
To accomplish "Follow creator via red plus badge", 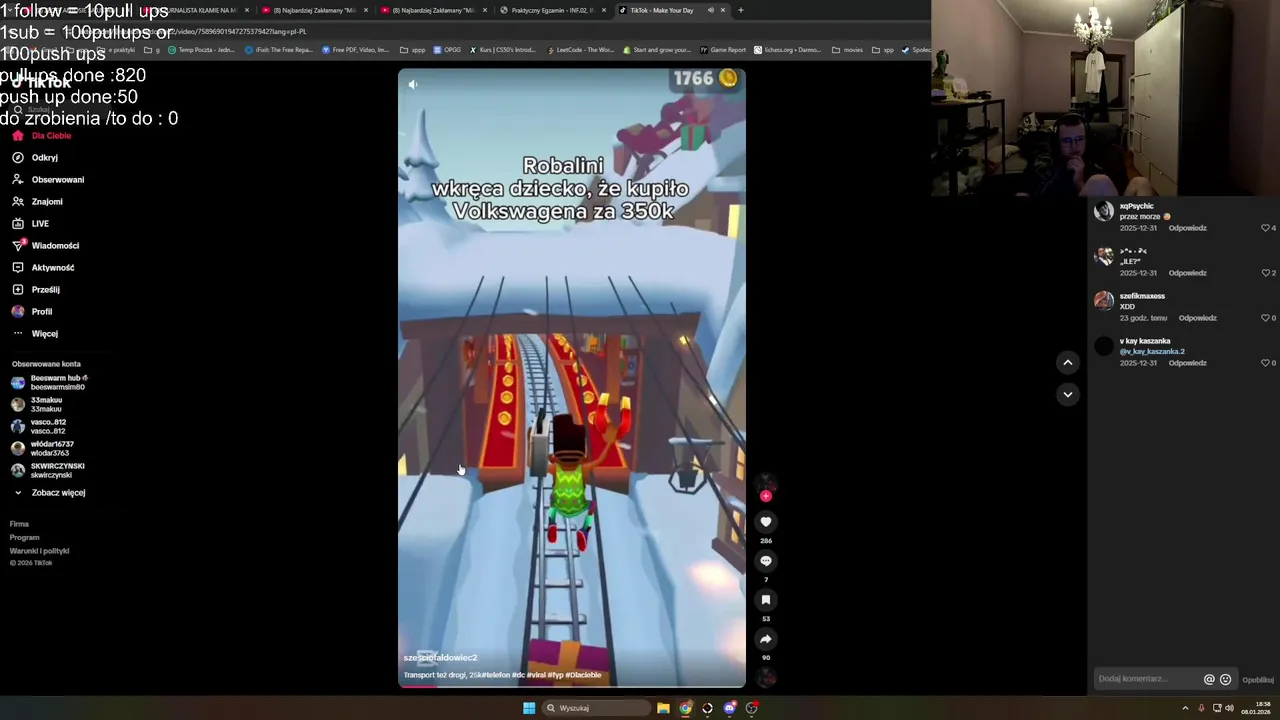I will [x=766, y=496].
